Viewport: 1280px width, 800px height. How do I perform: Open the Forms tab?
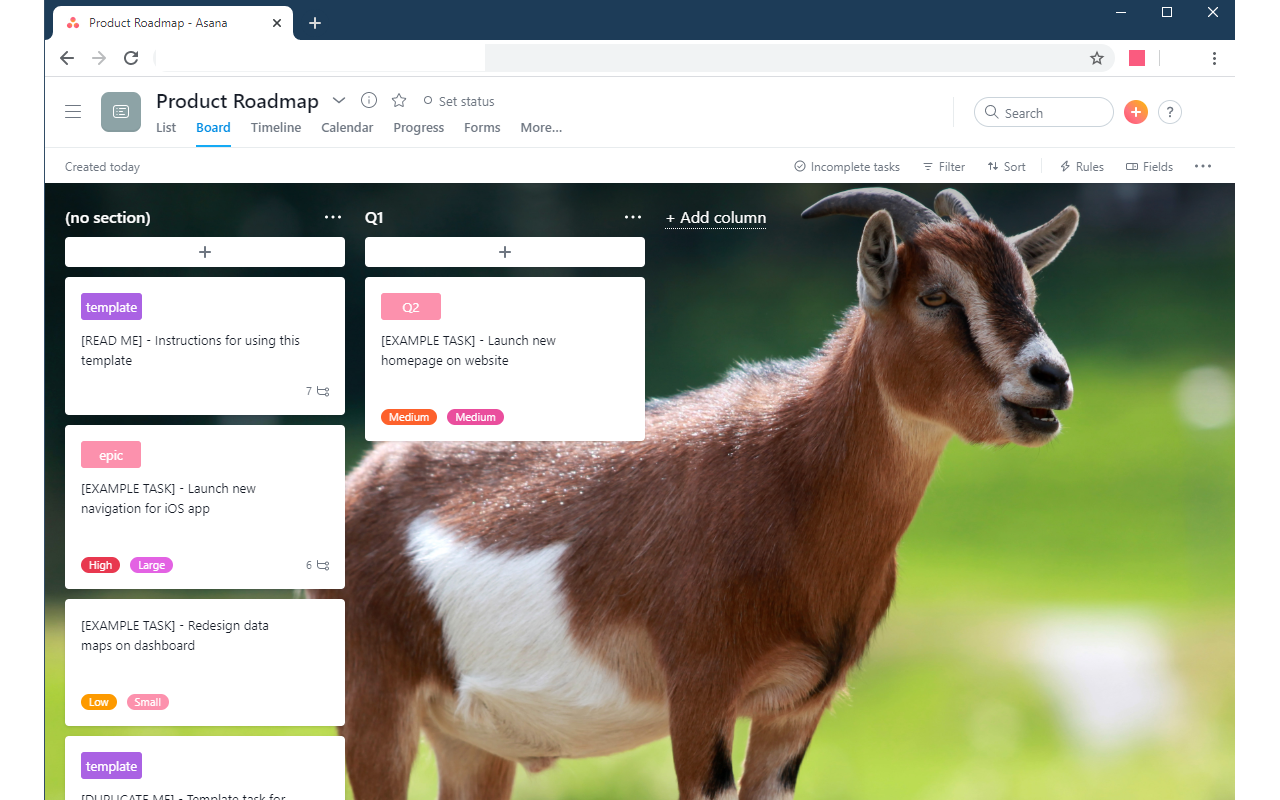point(482,128)
